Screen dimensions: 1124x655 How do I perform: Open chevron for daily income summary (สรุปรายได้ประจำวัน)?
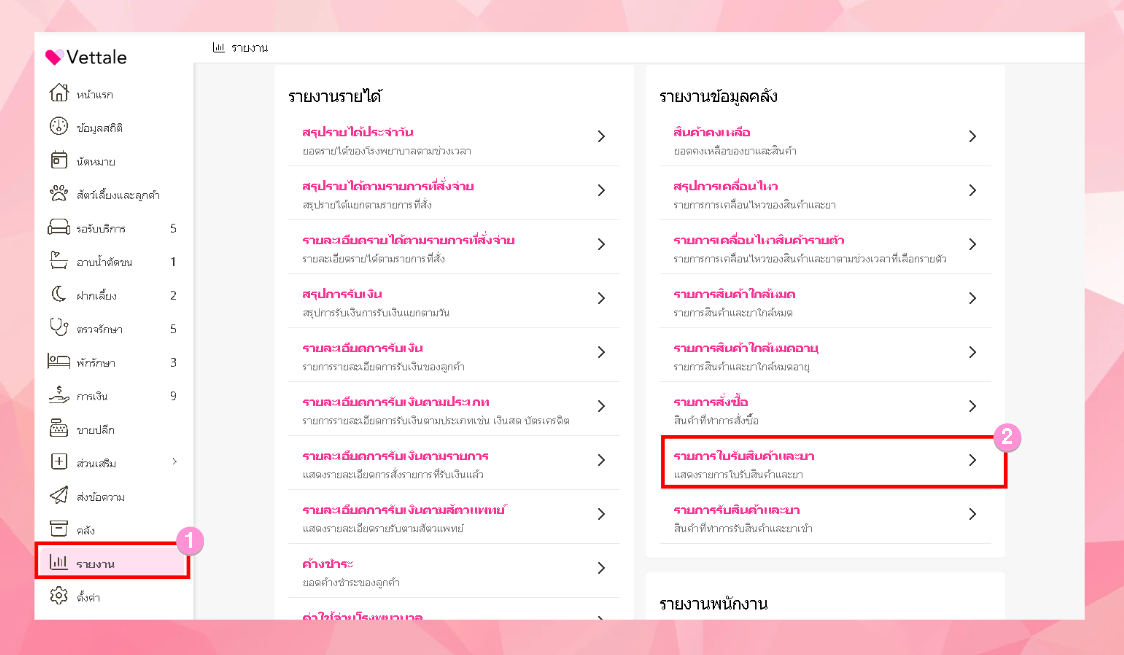[x=601, y=136]
